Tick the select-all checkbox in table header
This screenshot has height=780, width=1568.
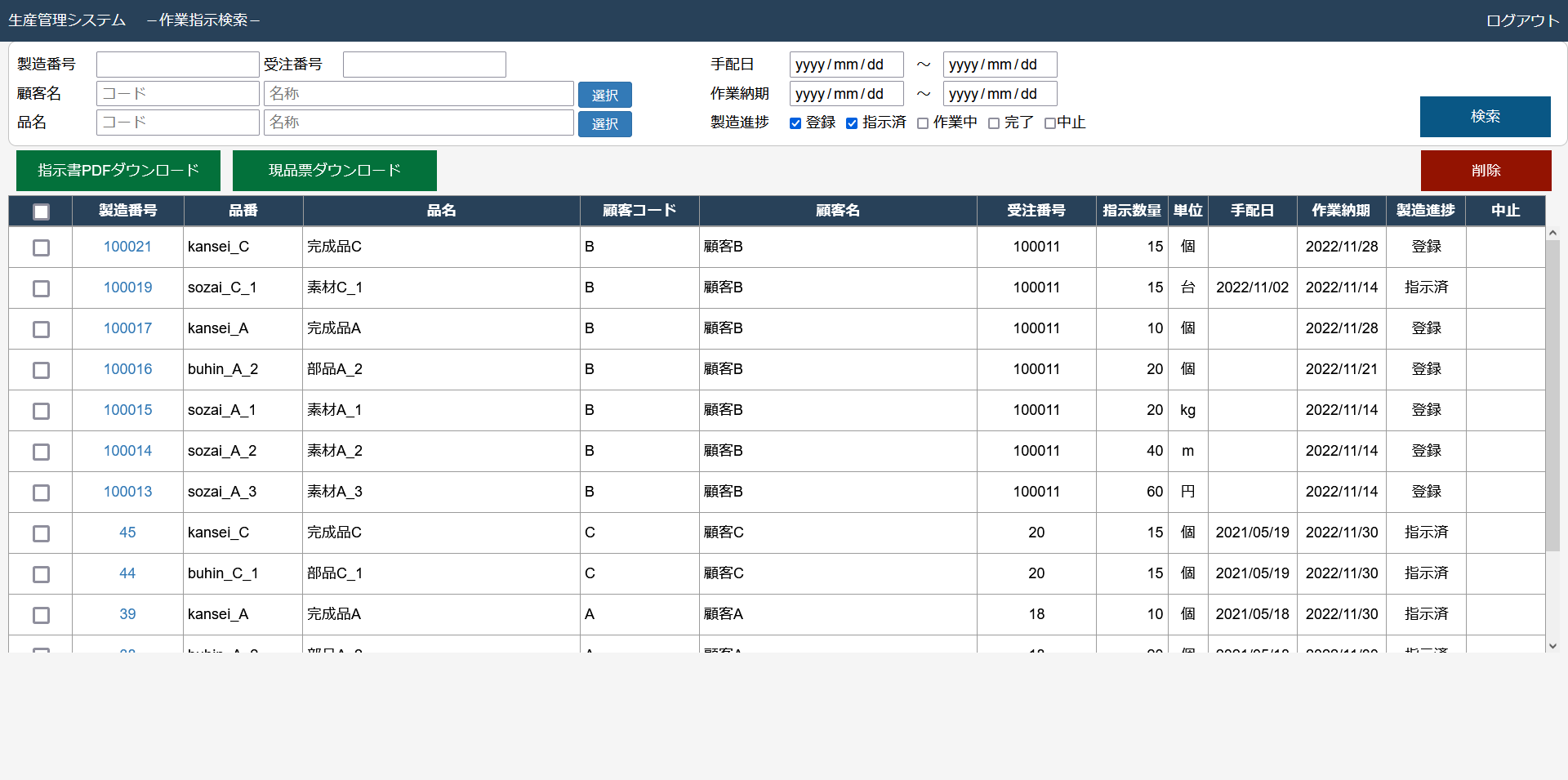(x=41, y=212)
